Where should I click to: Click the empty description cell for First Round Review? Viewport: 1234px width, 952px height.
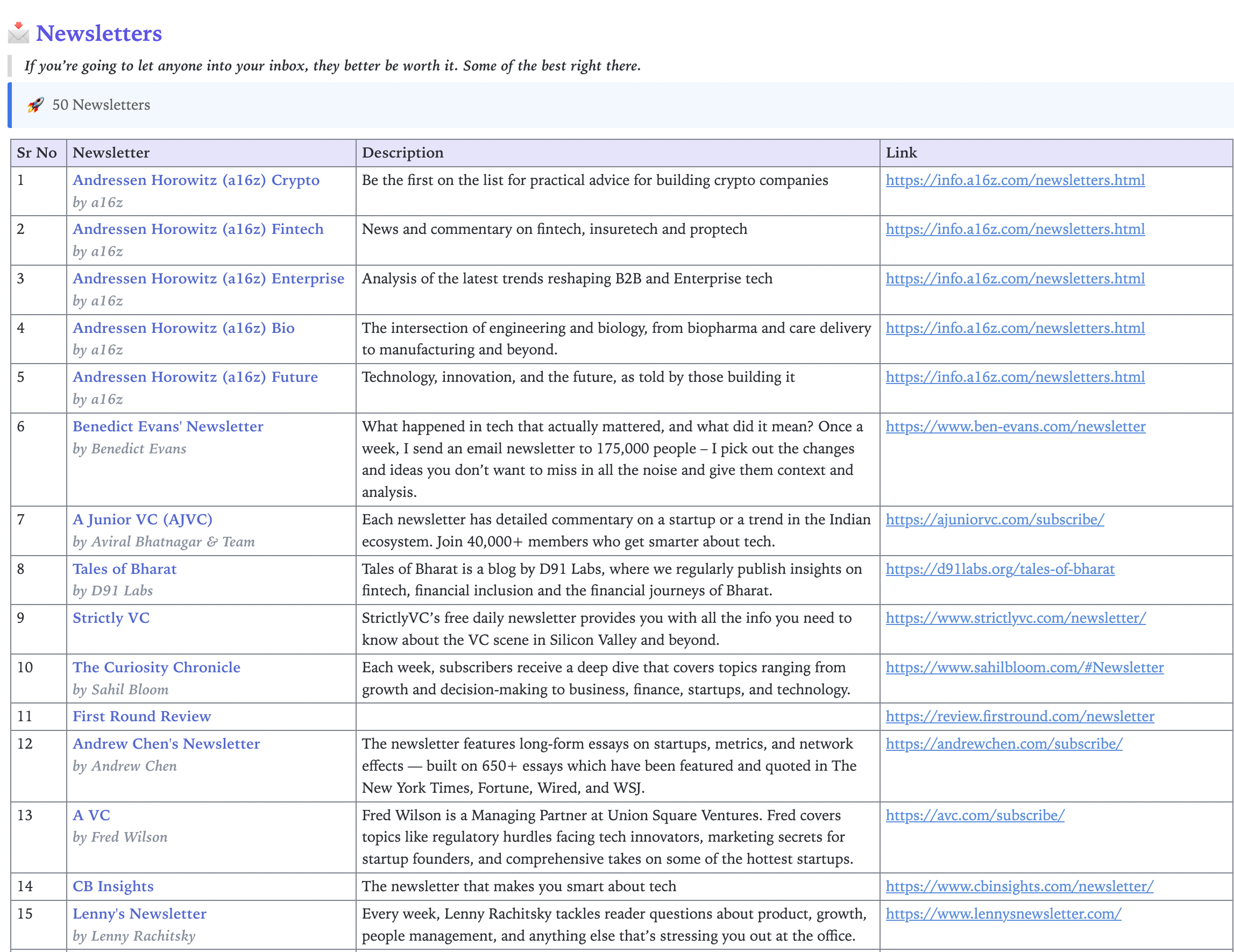click(x=618, y=716)
